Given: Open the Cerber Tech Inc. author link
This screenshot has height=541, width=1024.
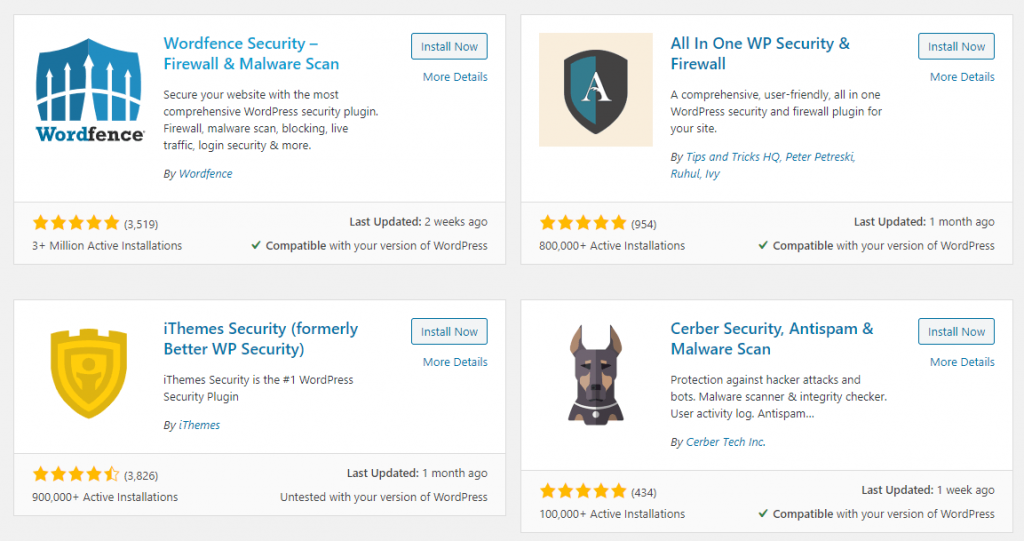Looking at the screenshot, I should 726,442.
